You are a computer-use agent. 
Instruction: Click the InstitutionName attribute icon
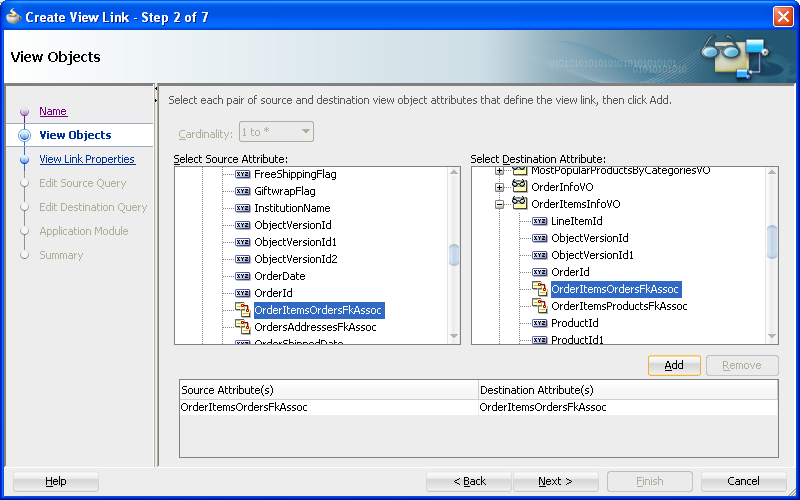tap(242, 208)
